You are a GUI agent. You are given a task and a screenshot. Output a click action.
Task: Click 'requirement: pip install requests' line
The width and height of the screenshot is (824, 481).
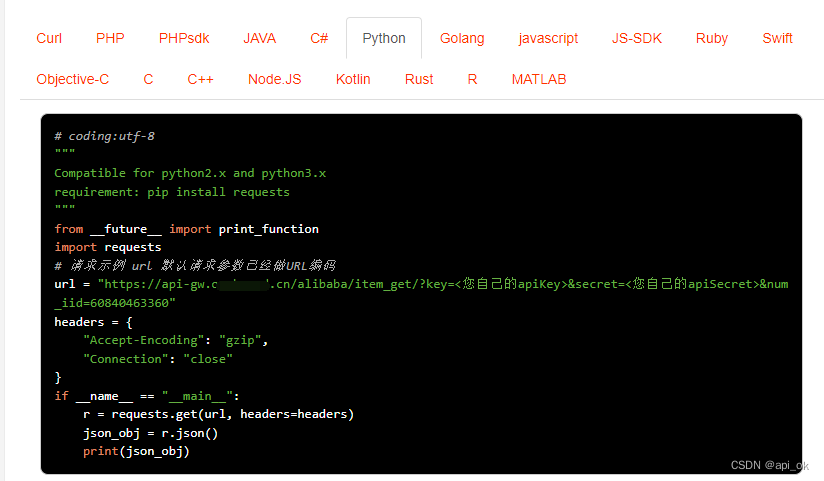point(172,192)
